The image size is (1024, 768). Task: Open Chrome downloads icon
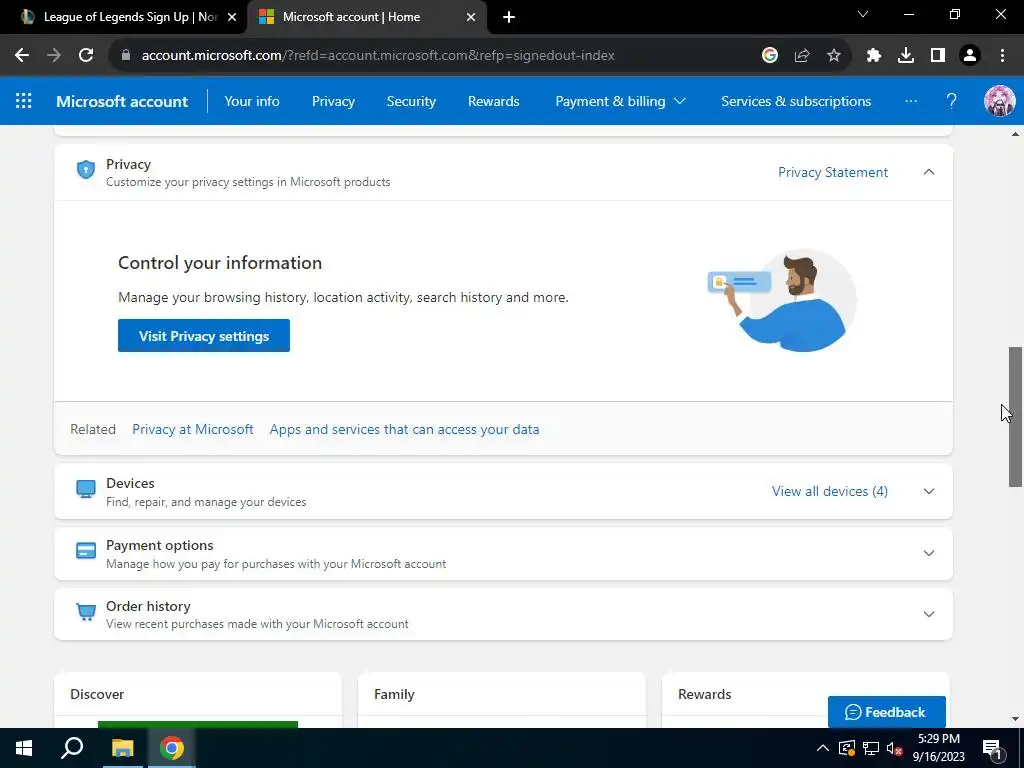point(906,56)
